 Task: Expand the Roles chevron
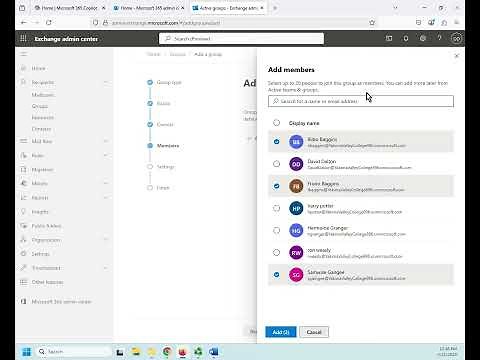point(106,155)
